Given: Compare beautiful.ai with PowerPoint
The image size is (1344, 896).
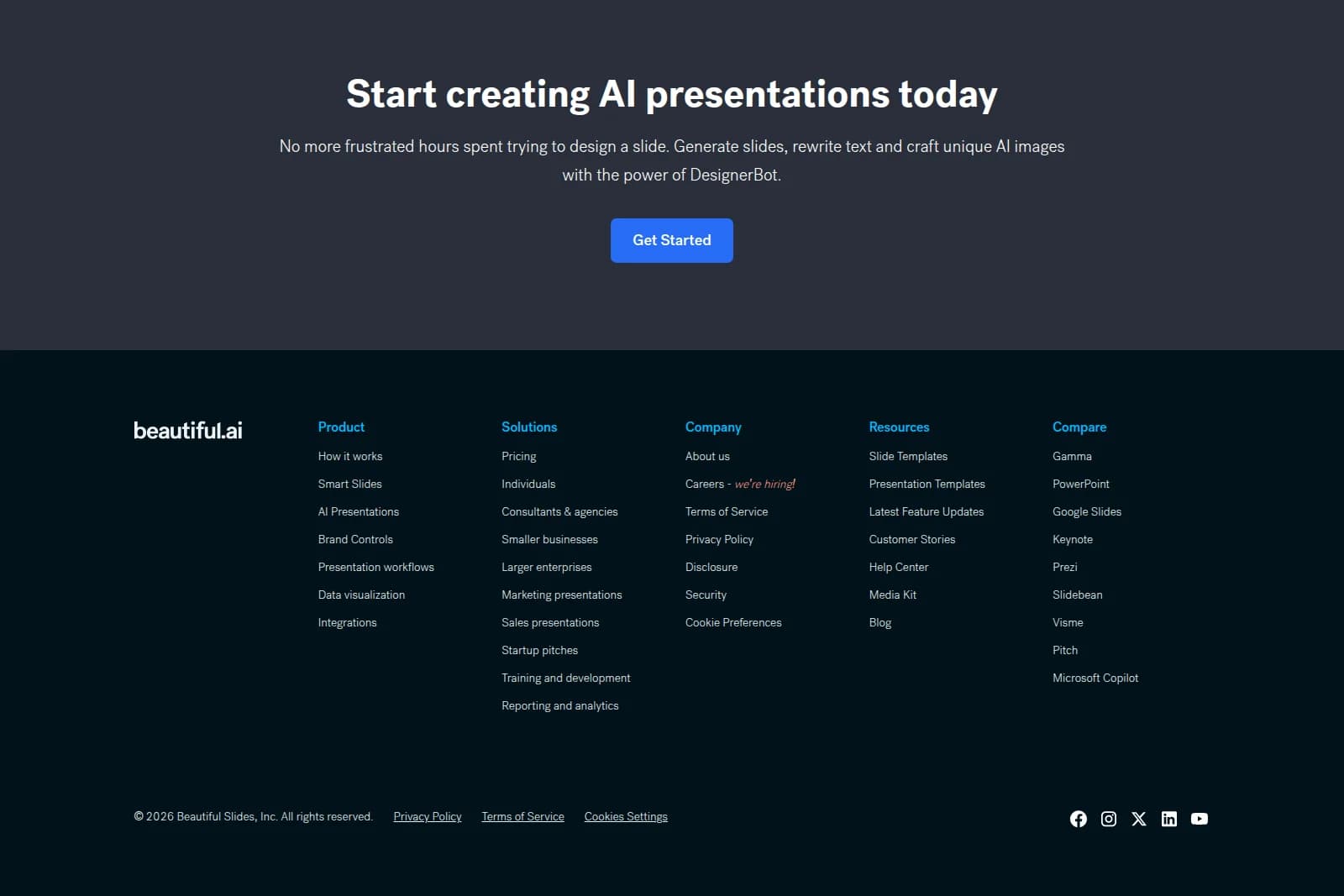Looking at the screenshot, I should click(x=1080, y=484).
